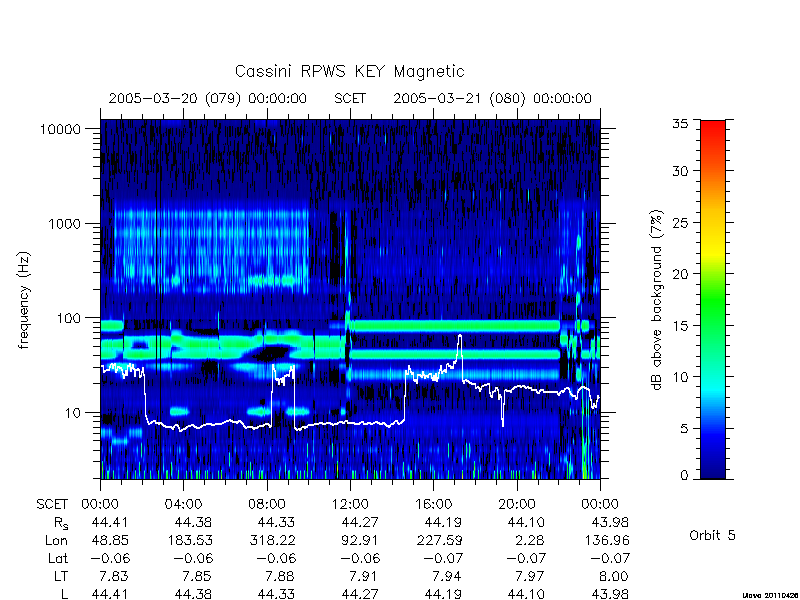Click the end date '2005-03-21 (080) 00:00:00'
This screenshot has width=800, height=600.
coord(492,98)
